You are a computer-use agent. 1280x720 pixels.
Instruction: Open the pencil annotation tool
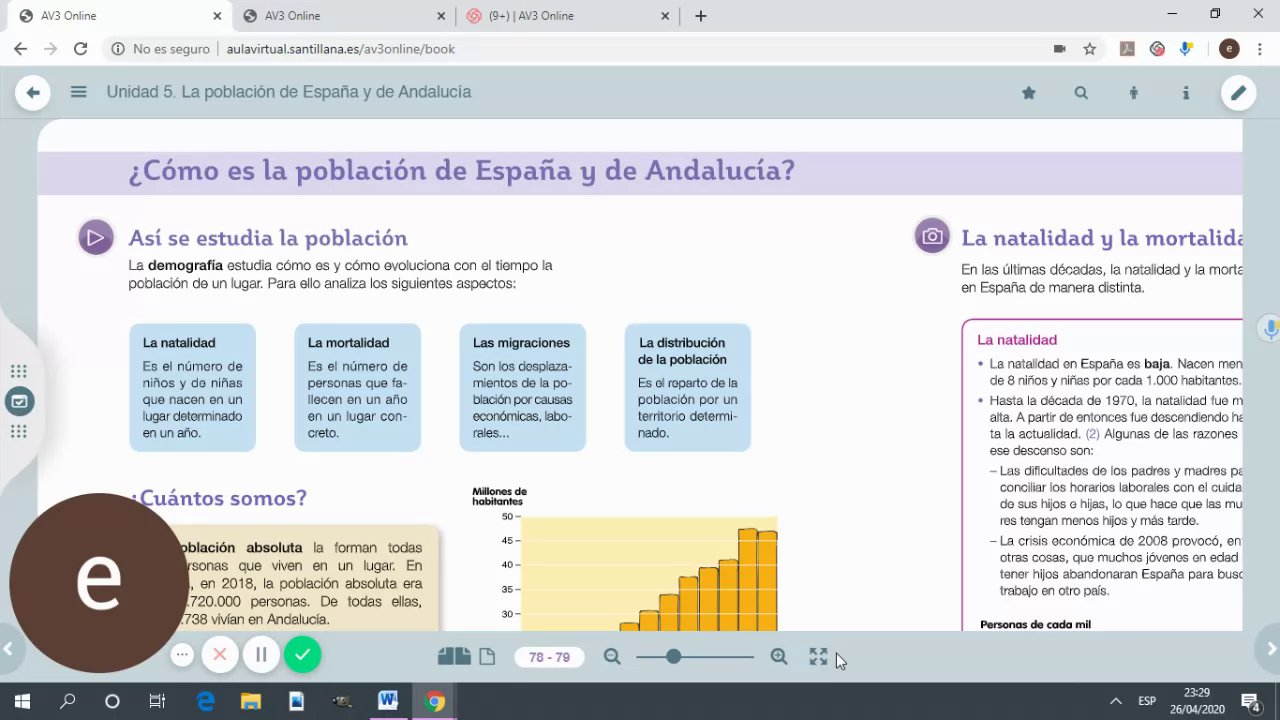click(x=1238, y=93)
